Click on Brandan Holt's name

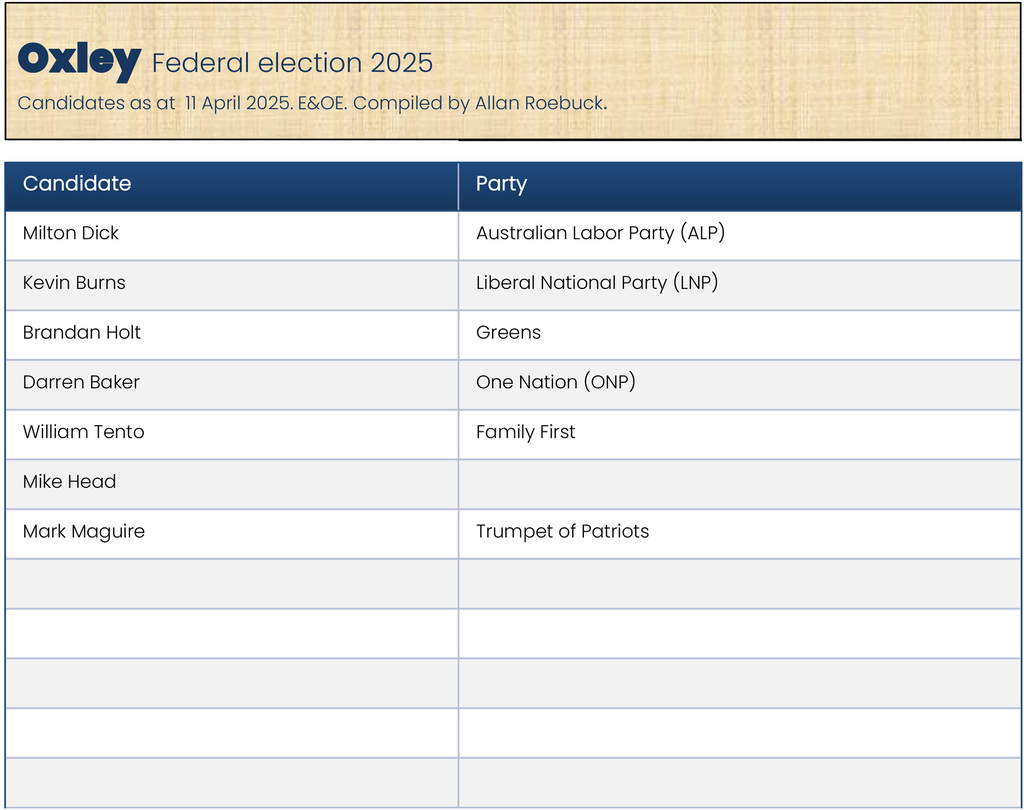[x=82, y=333]
